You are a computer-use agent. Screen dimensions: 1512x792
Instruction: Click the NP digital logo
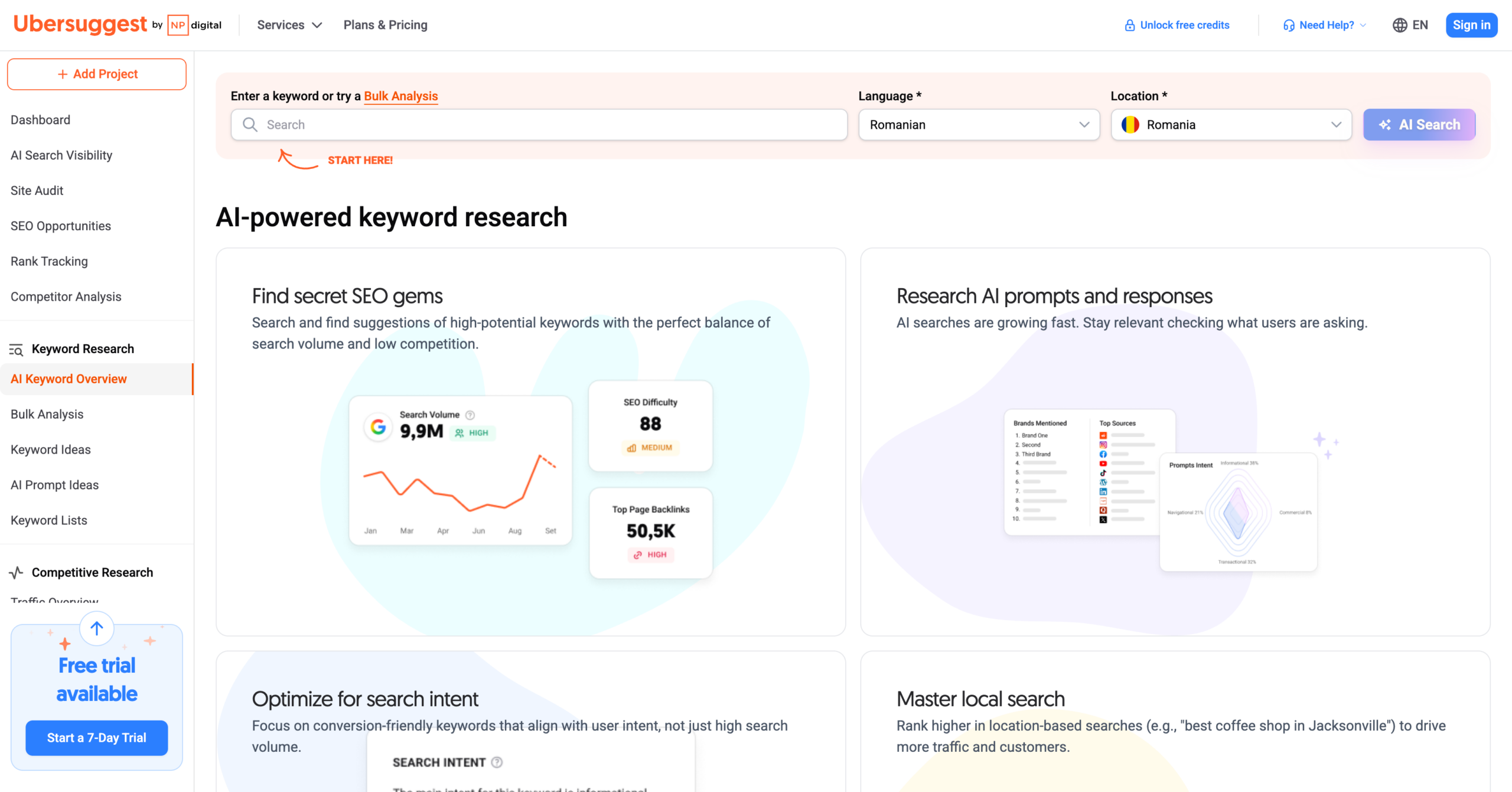194,25
